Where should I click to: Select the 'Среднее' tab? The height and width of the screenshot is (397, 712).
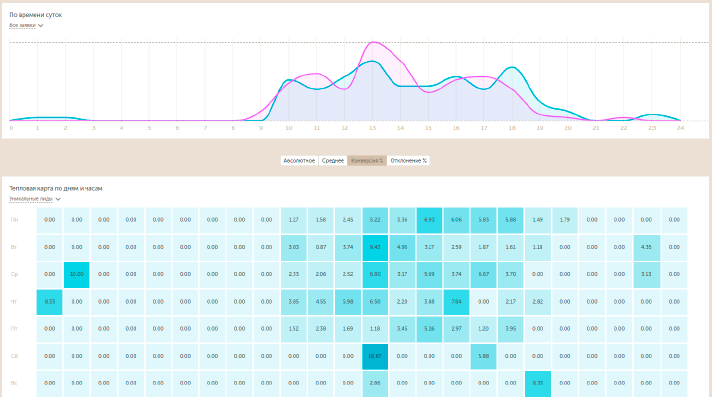click(333, 160)
